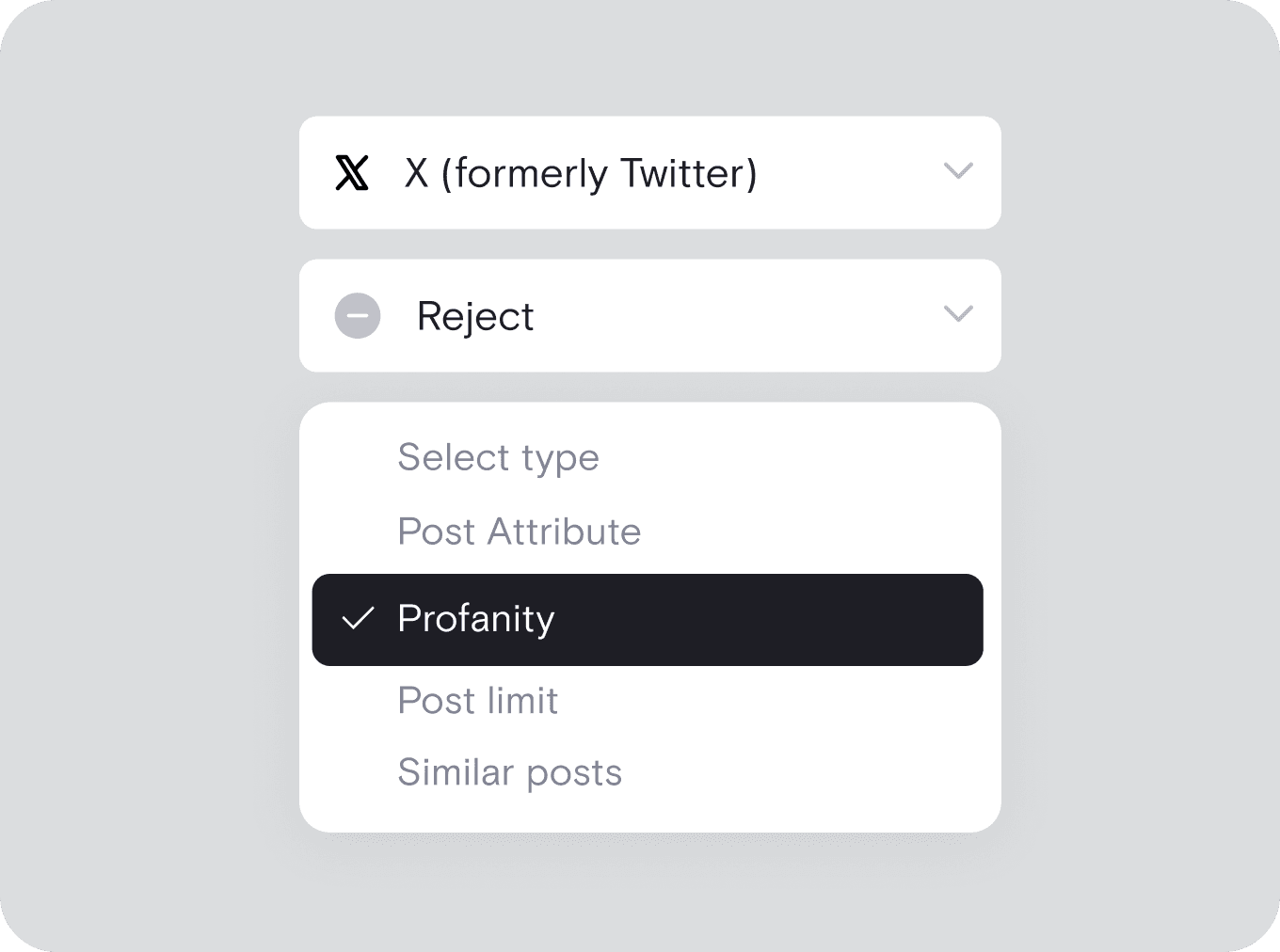Click the 'Reject' label text

tap(474, 317)
